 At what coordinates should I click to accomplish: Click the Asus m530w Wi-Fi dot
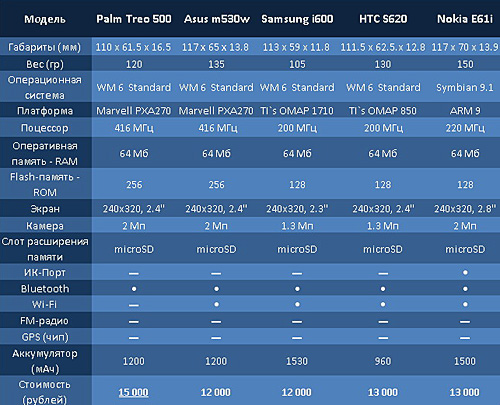pyautogui.click(x=216, y=304)
